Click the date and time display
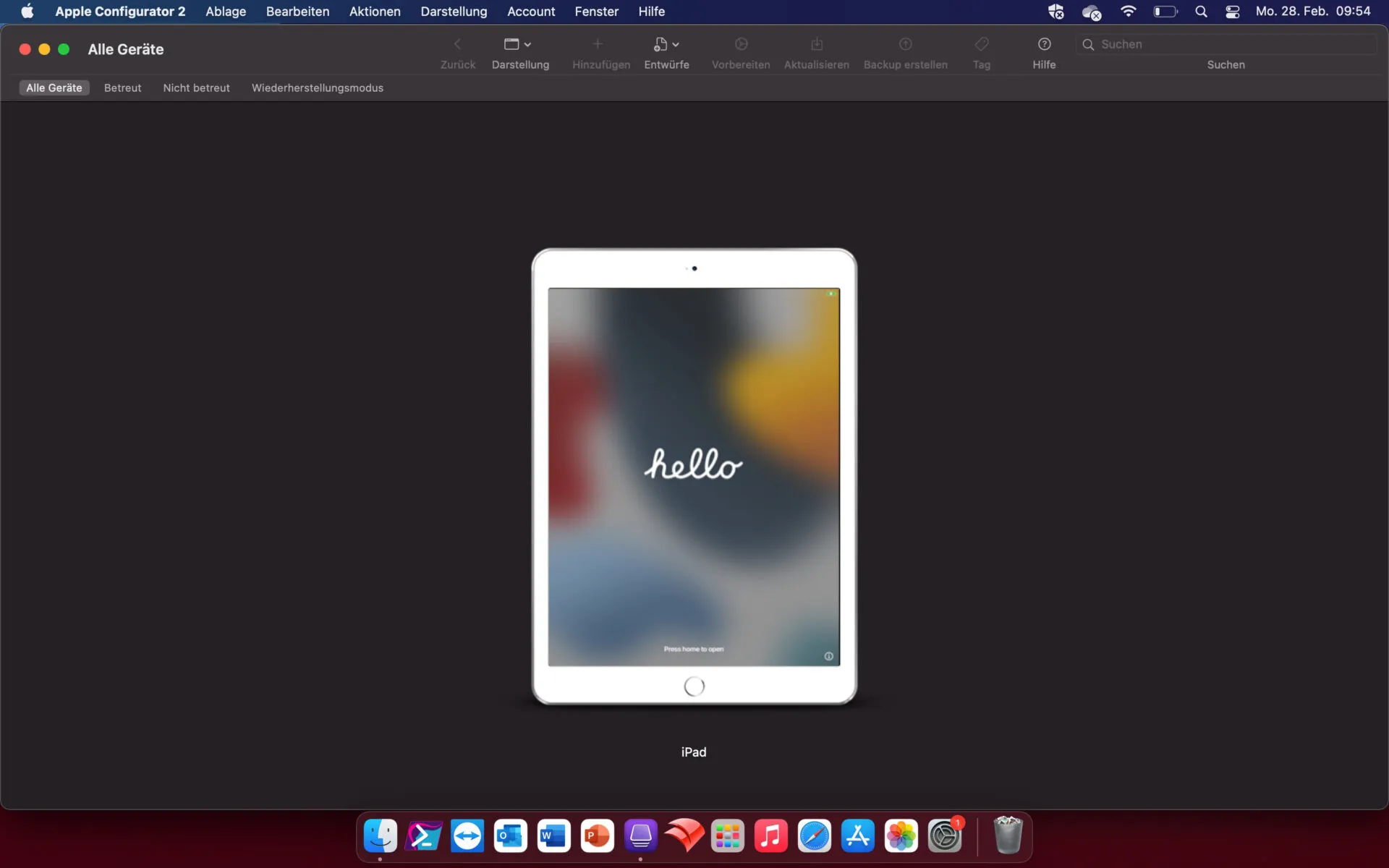The width and height of the screenshot is (1389, 868). tap(1313, 12)
